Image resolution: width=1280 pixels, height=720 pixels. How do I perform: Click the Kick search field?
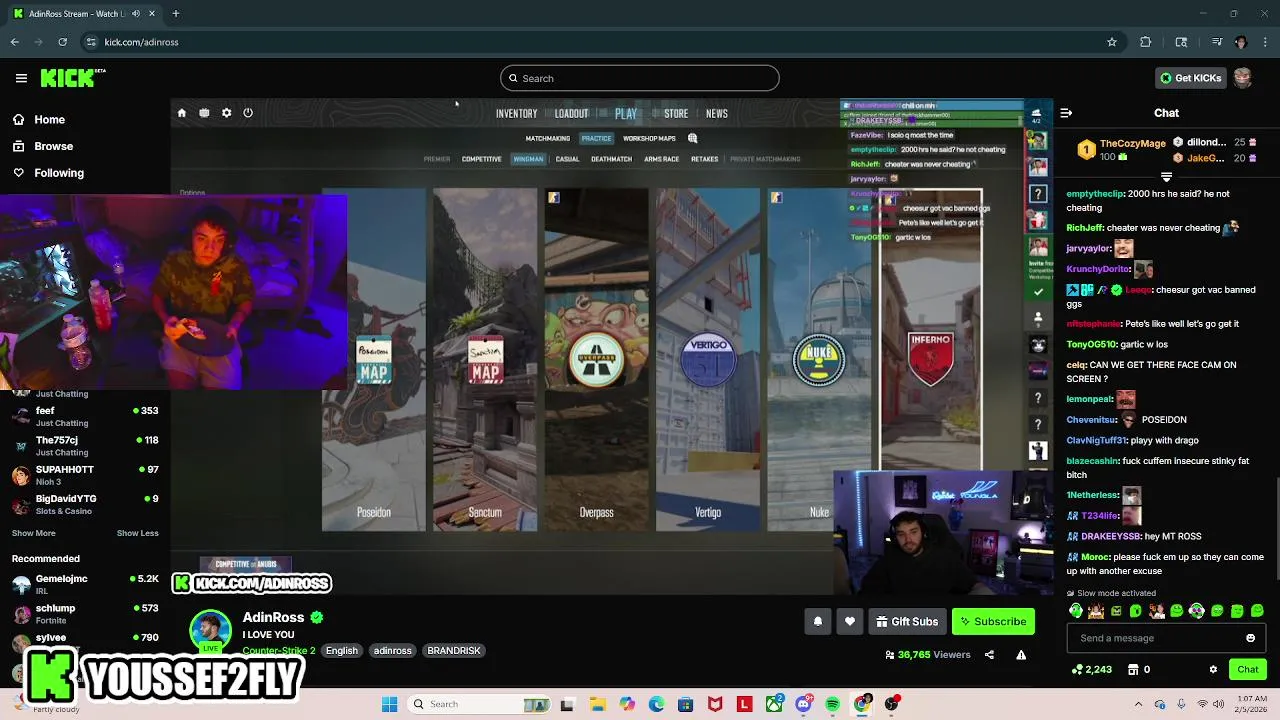[640, 78]
